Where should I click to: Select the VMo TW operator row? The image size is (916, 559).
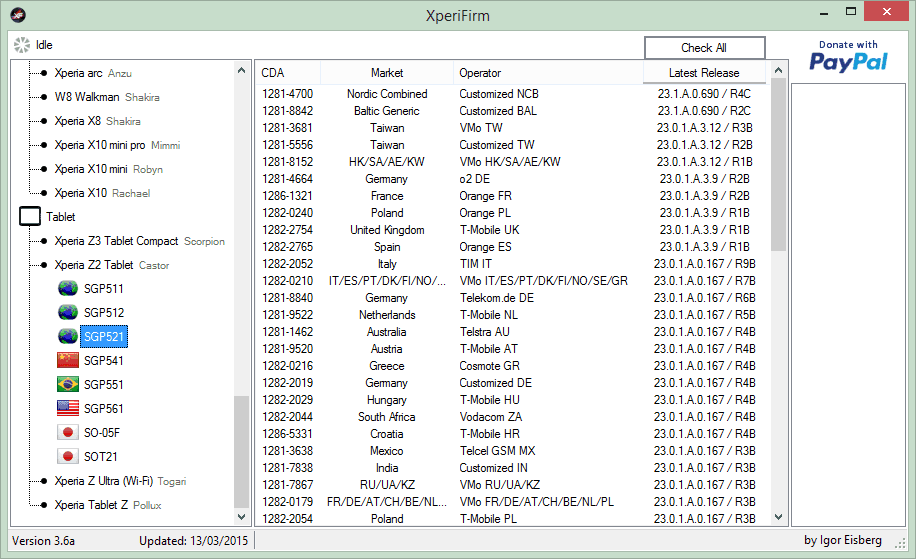[512, 127]
